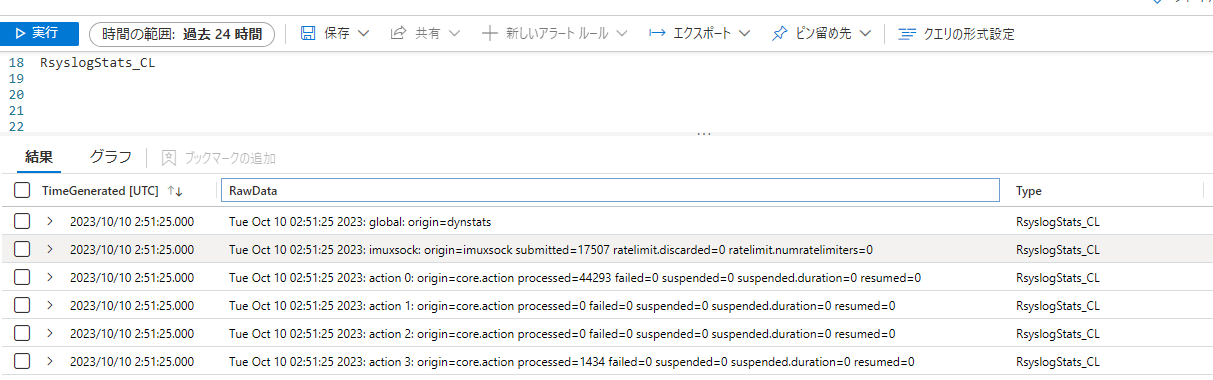Click Type cell in the action 1 row
The width and height of the screenshot is (1213, 380).
(1057, 306)
